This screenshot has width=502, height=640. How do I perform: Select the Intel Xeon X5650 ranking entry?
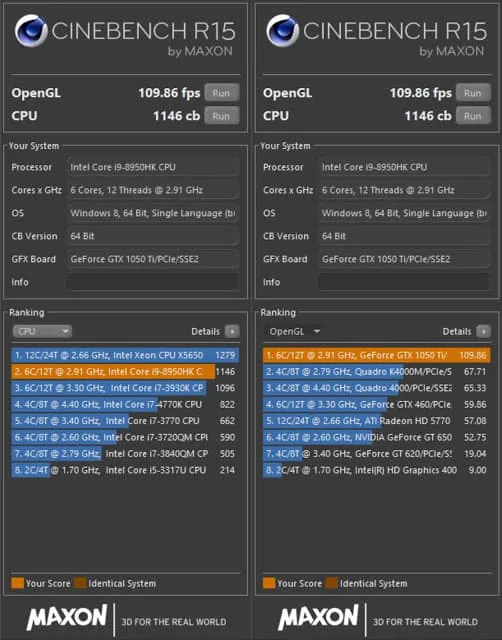[125, 356]
